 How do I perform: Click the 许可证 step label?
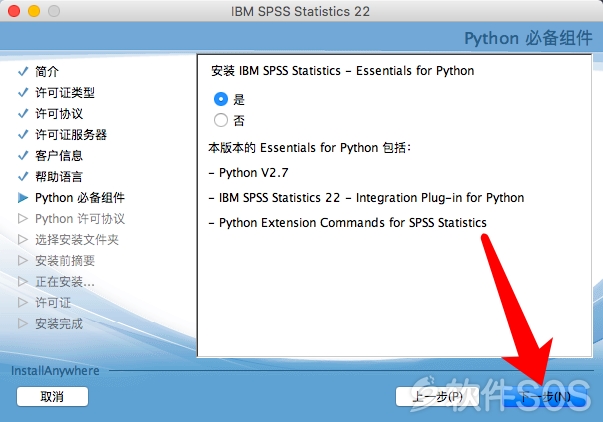click(x=53, y=303)
